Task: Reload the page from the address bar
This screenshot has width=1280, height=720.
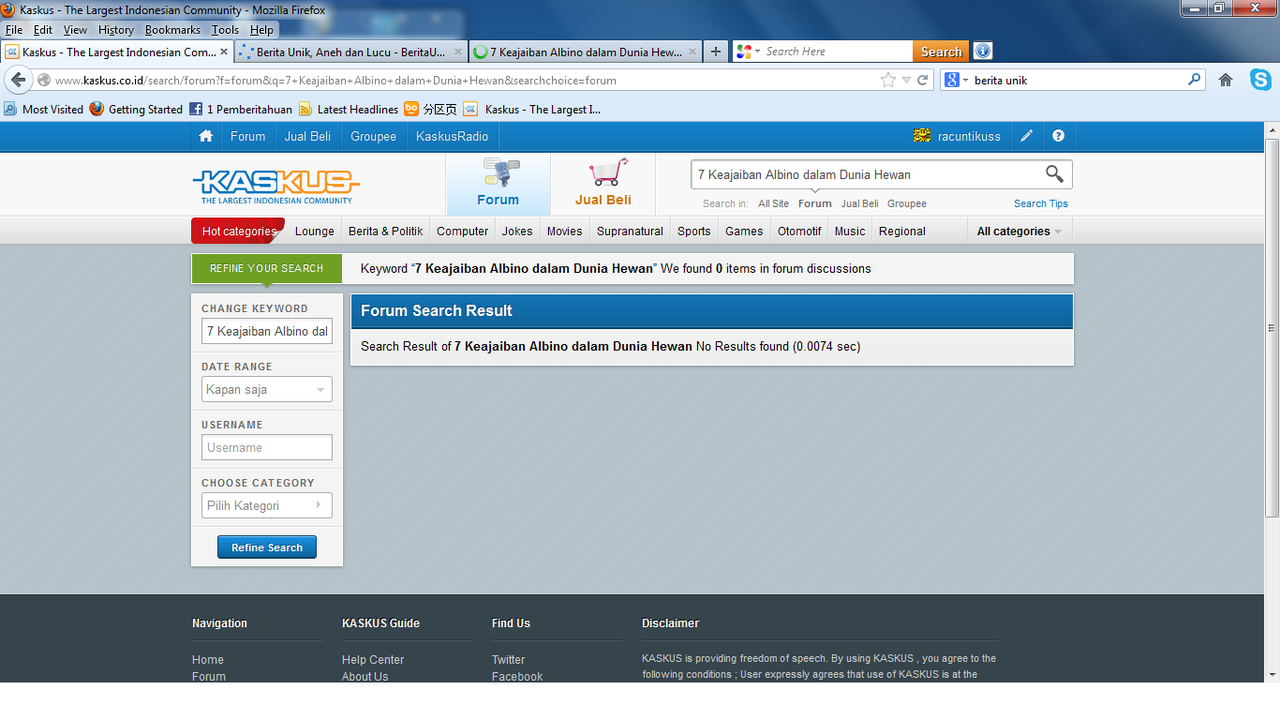Action: pos(923,80)
